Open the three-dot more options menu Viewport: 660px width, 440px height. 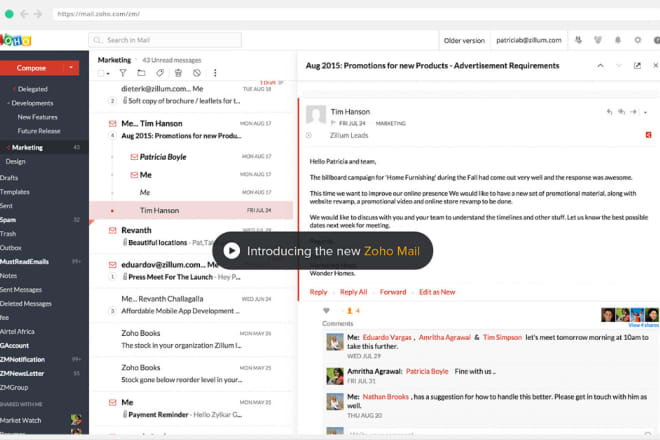pyautogui.click(x=215, y=73)
